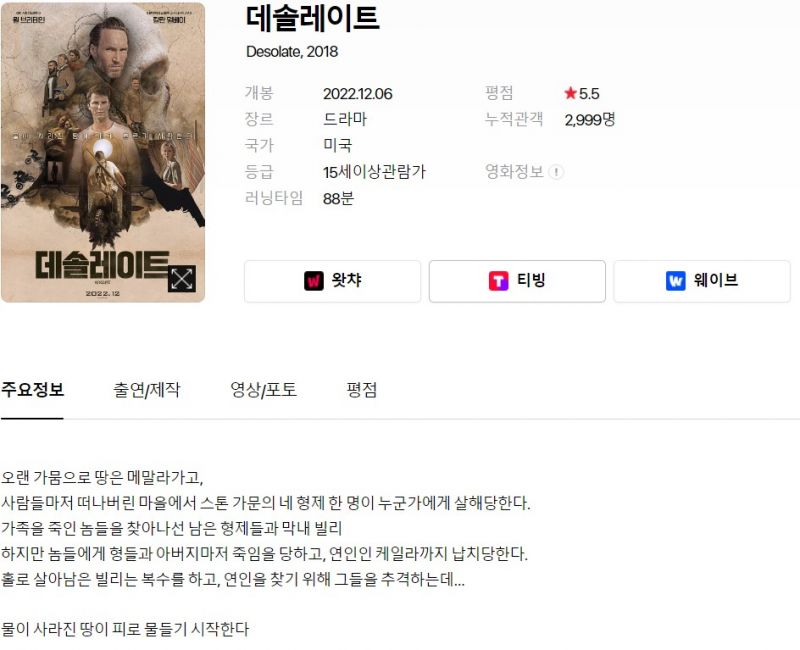The height and width of the screenshot is (650, 800).
Task: Click the 영화정보 info exclamation icon
Action: pos(556,172)
